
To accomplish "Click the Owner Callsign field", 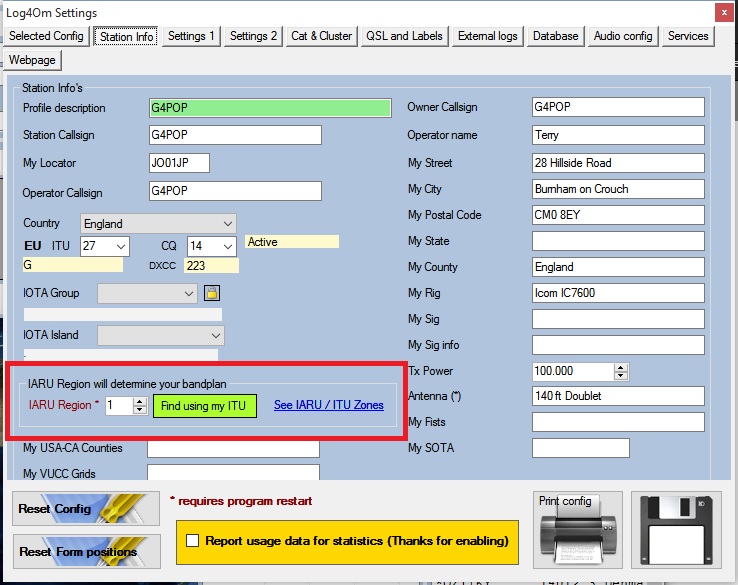I will pyautogui.click(x=618, y=107).
